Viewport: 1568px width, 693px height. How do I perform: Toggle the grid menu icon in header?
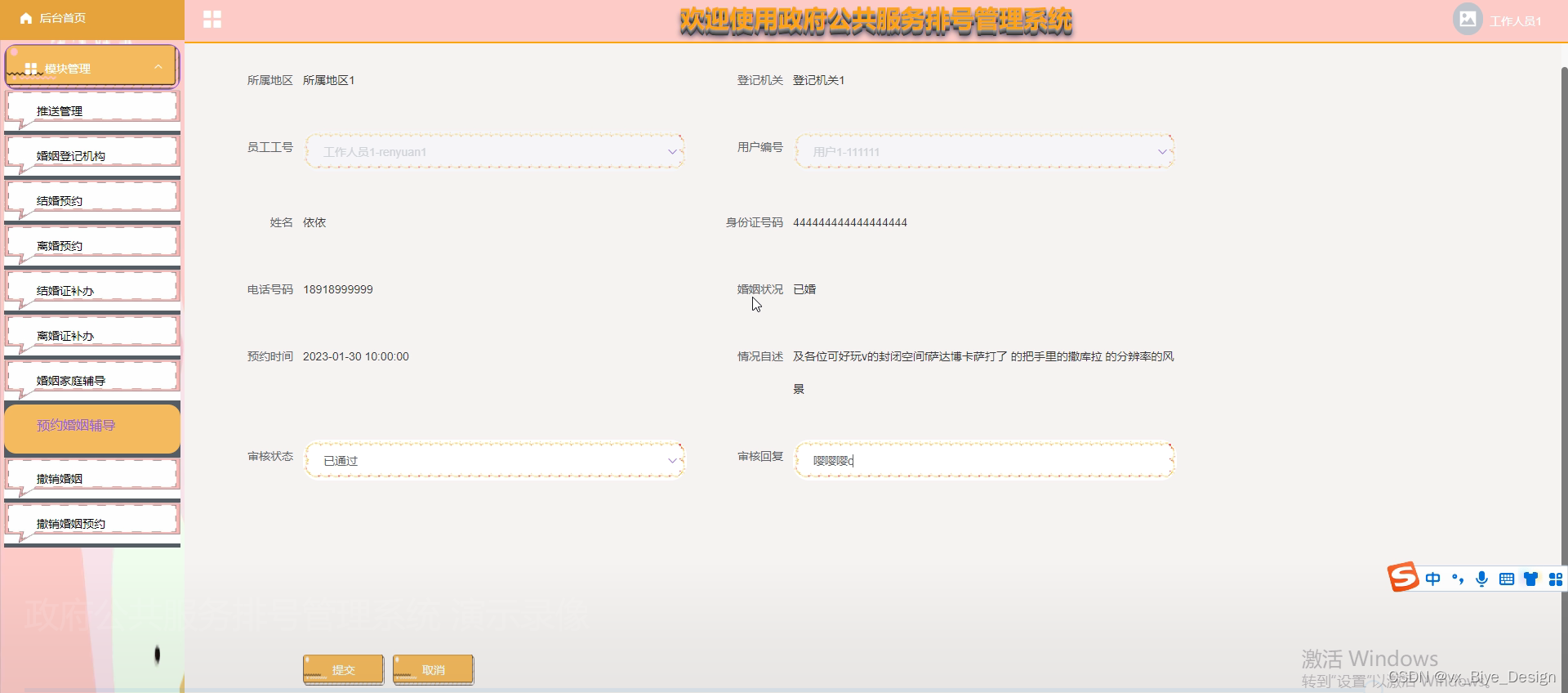point(212,20)
